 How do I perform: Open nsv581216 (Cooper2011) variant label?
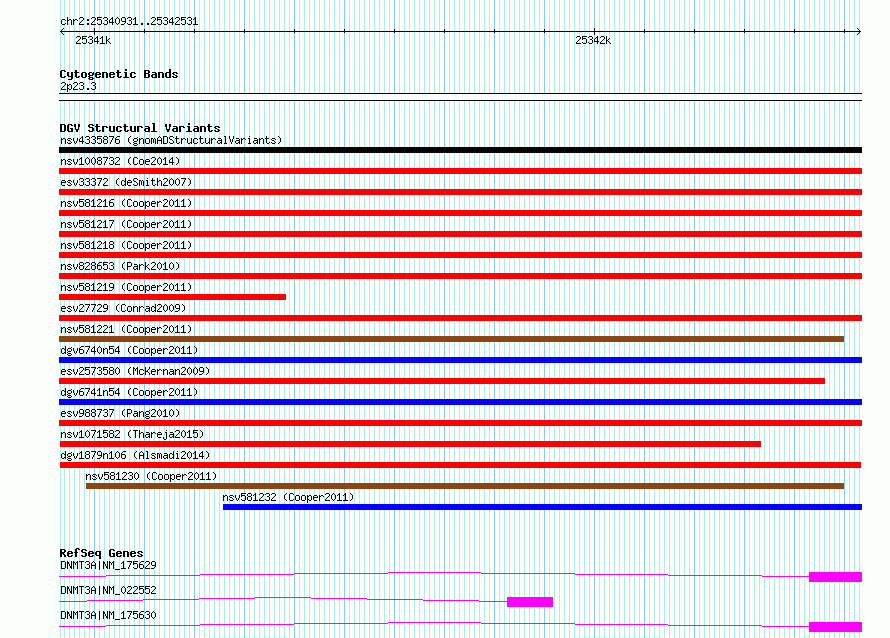(x=126, y=203)
